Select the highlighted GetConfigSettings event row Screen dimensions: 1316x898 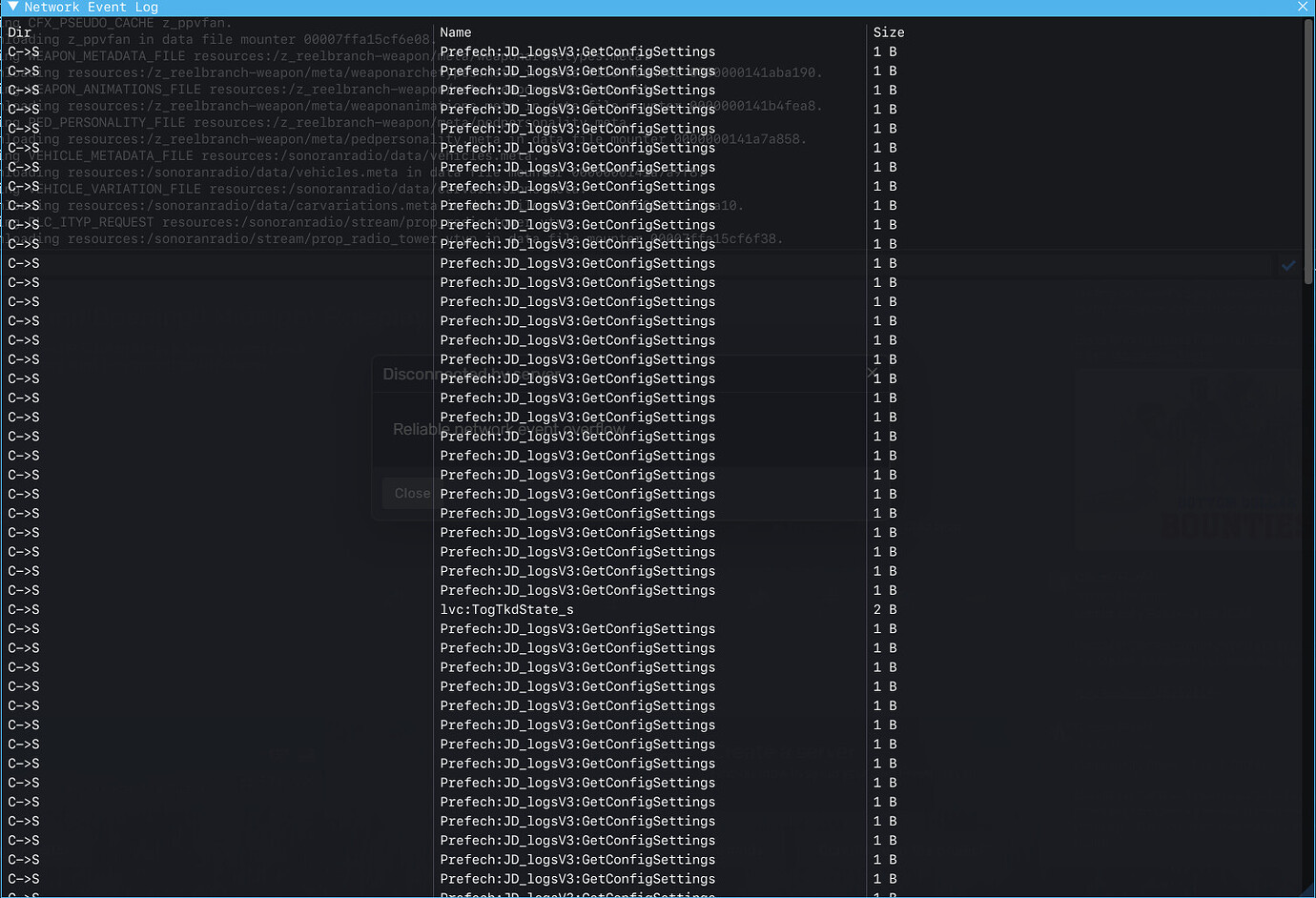[577, 263]
